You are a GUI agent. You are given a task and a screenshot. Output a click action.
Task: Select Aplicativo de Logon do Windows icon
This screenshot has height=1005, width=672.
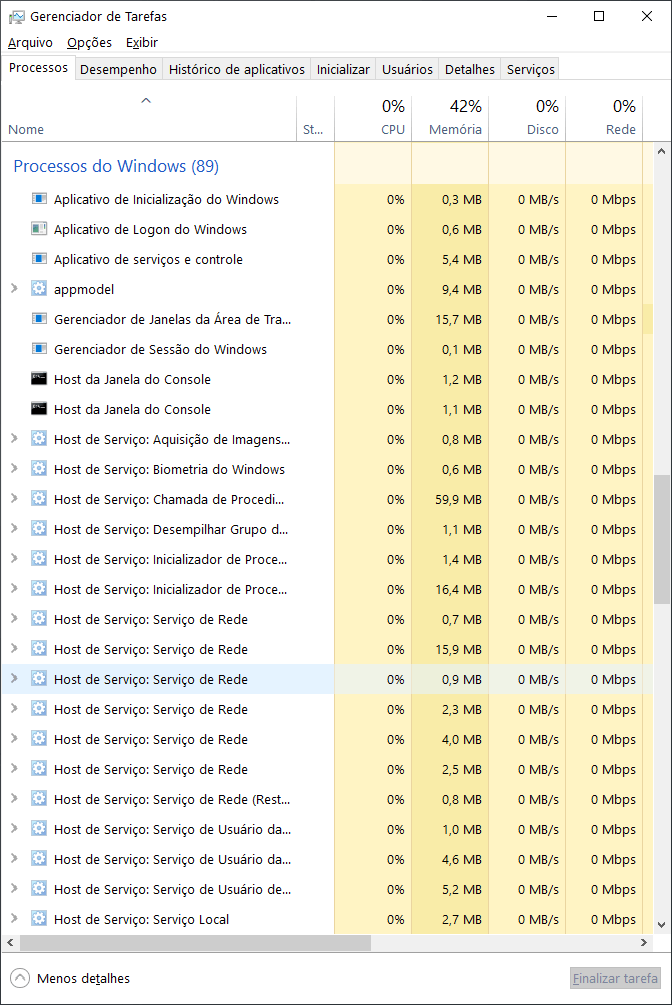coord(39,229)
